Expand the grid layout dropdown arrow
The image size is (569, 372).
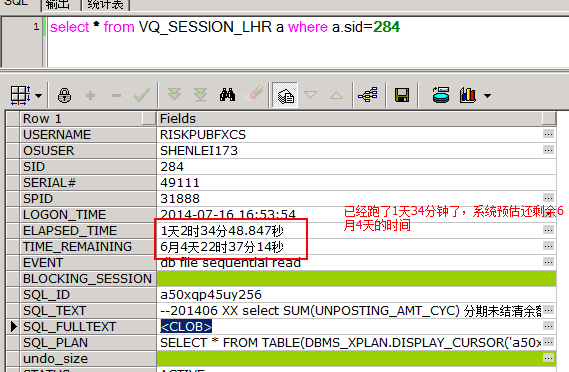(x=38, y=96)
